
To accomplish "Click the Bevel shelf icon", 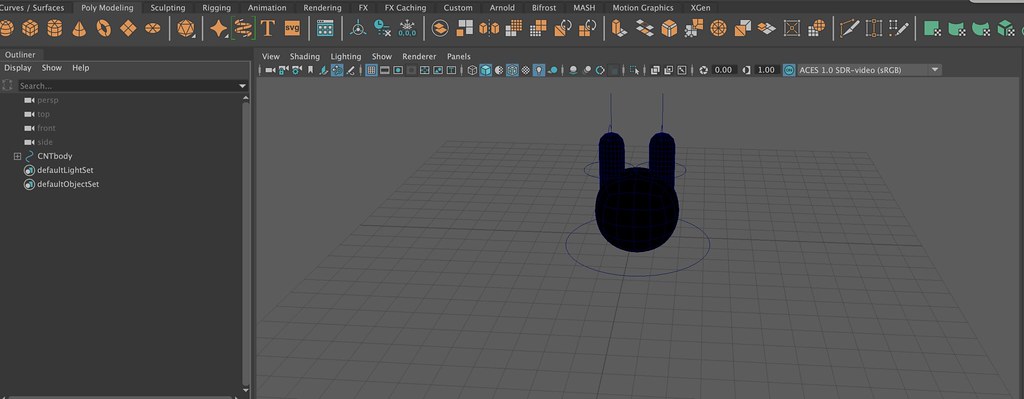I will 669,28.
